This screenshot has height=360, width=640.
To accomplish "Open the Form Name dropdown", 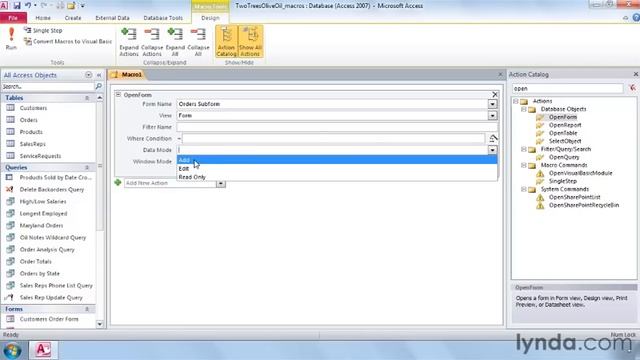I will tap(492, 104).
